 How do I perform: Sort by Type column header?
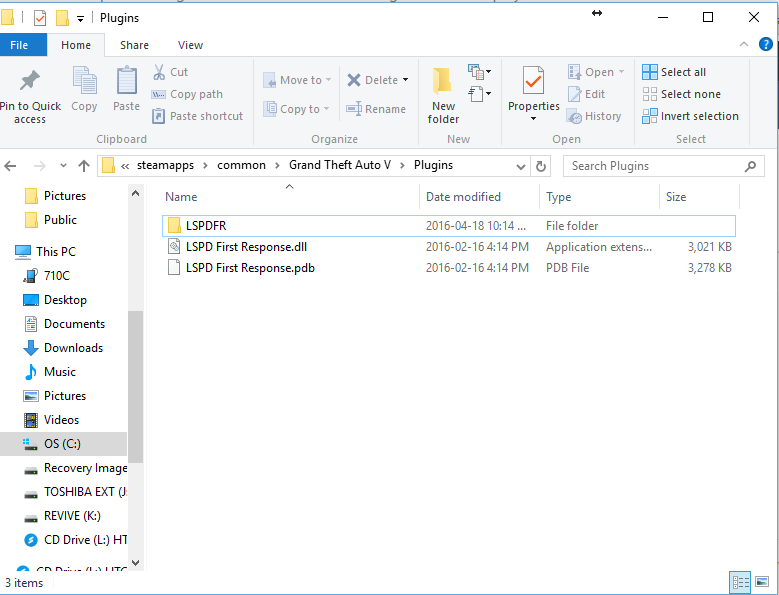tap(600, 197)
